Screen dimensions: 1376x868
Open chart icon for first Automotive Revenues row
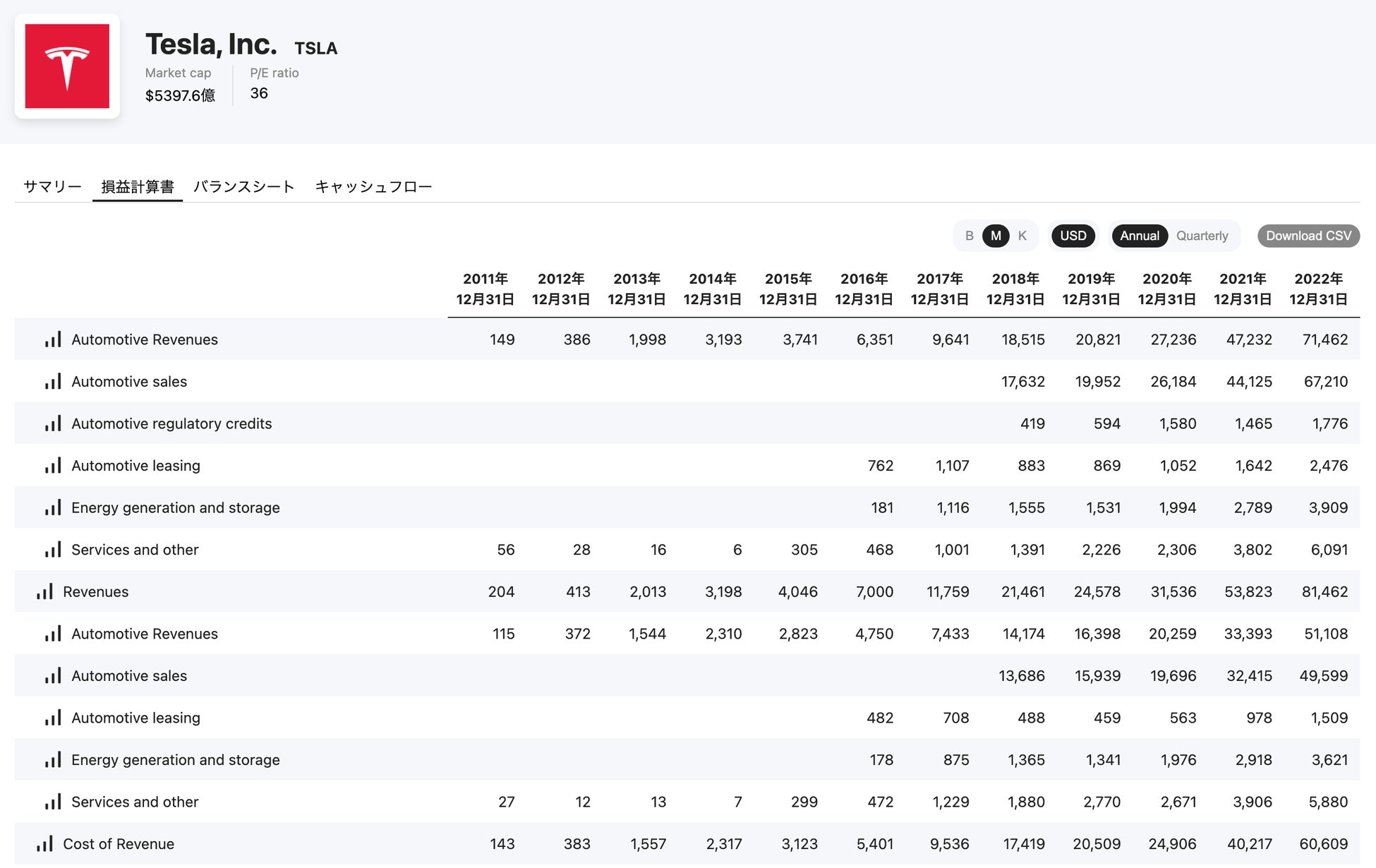(53, 339)
